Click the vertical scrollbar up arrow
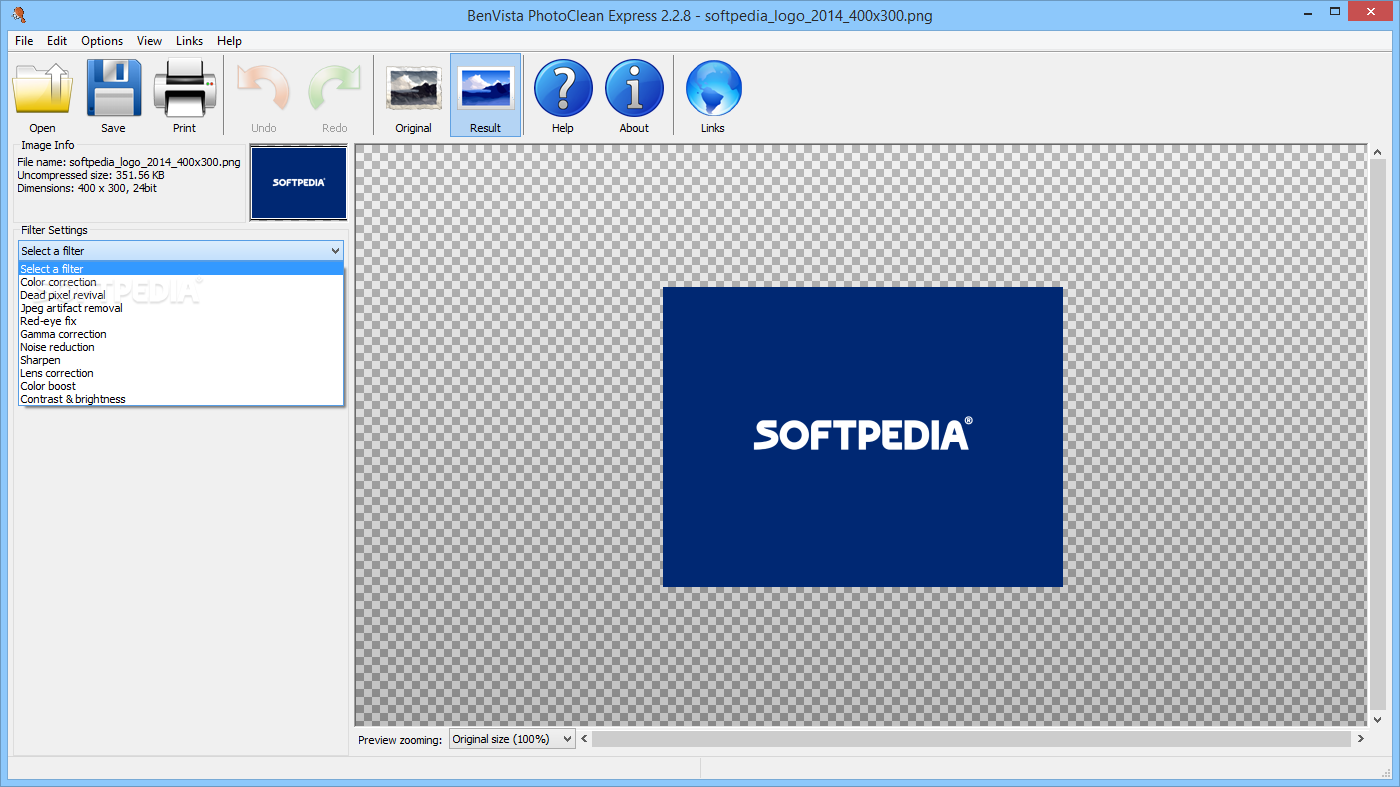Viewport: 1400px width, 787px height. tap(1377, 153)
